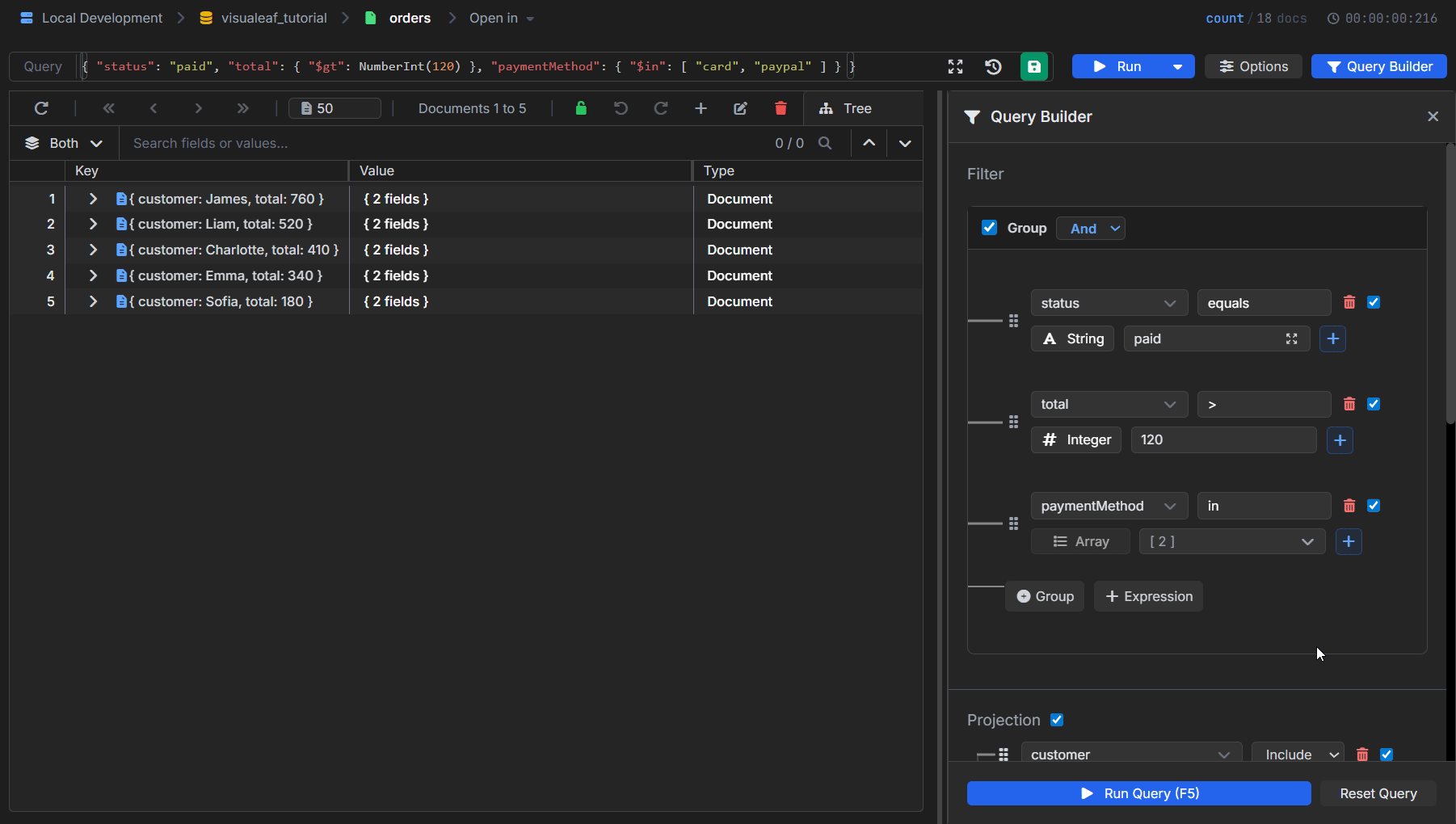
Task: Jump to the last page of results
Action: click(242, 108)
